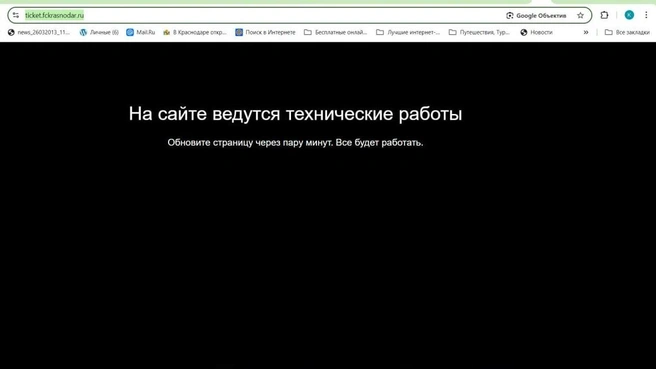Open the Extensions puzzle icon

tap(604, 15)
